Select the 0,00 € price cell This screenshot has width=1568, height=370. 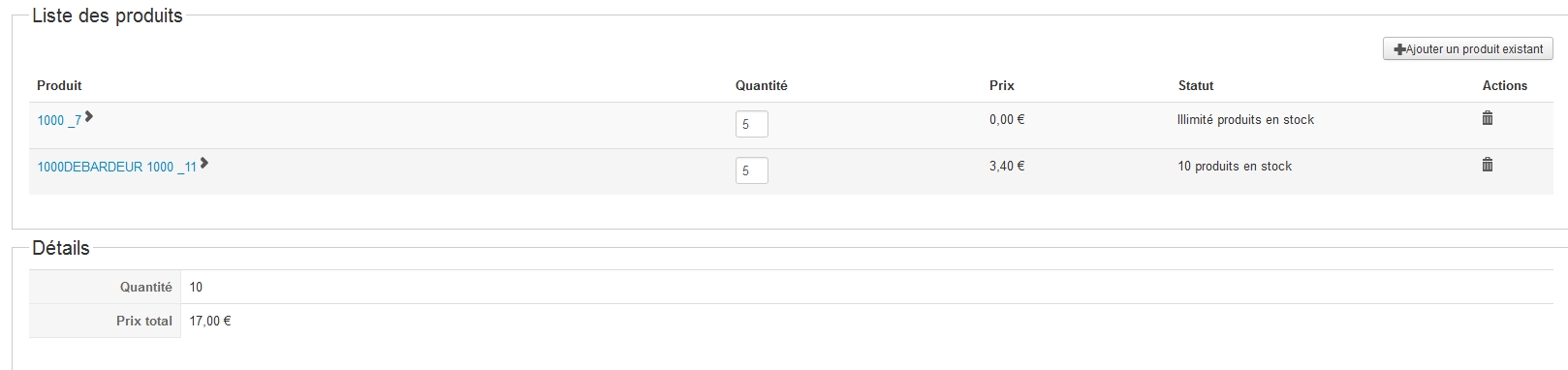click(x=1007, y=119)
